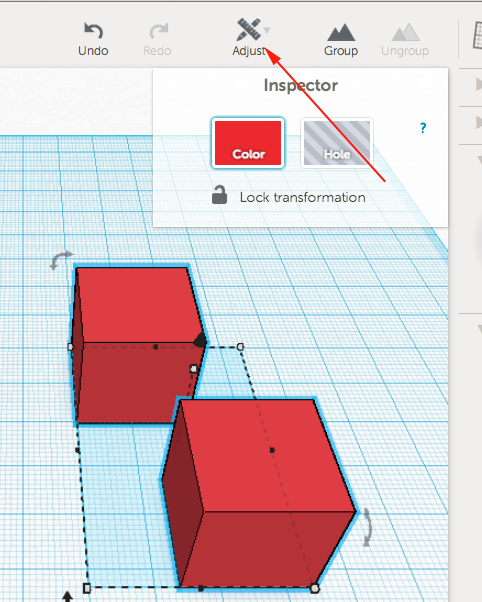Click the Lock transformation label
The width and height of the screenshot is (482, 602).
(x=303, y=197)
